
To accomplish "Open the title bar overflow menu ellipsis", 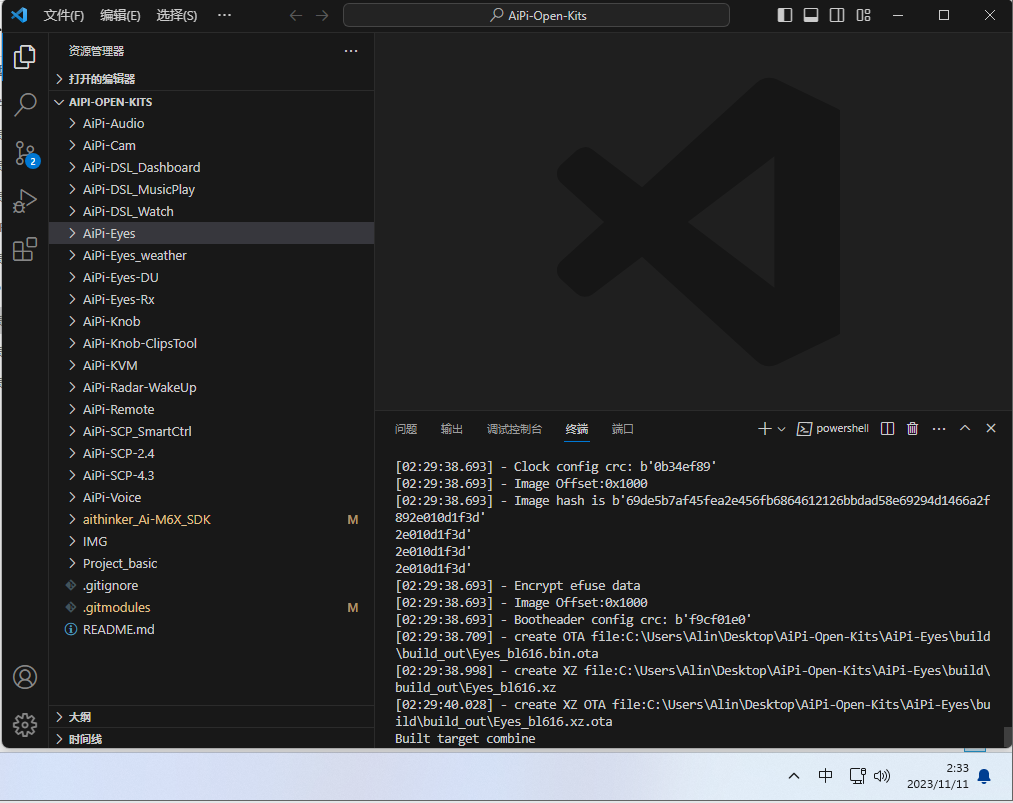I will [224, 15].
